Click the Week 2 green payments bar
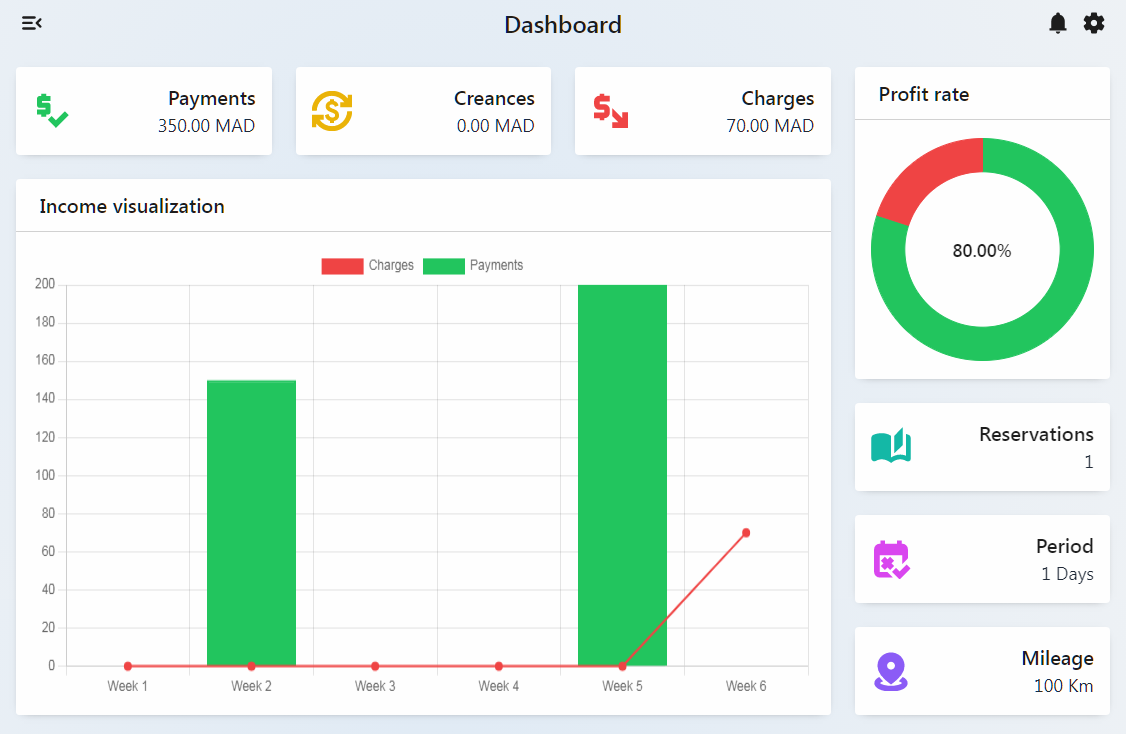1126x734 pixels. [x=251, y=520]
